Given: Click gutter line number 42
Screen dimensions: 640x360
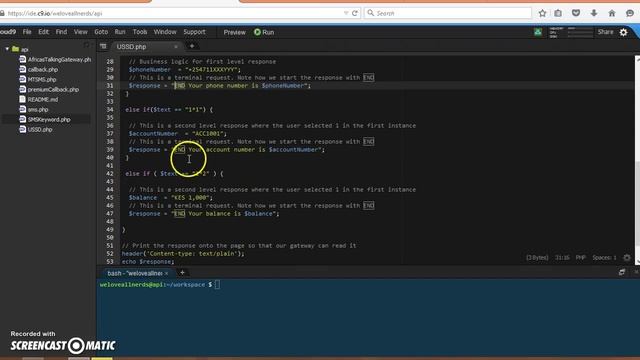Looking at the screenshot, I should point(110,173).
